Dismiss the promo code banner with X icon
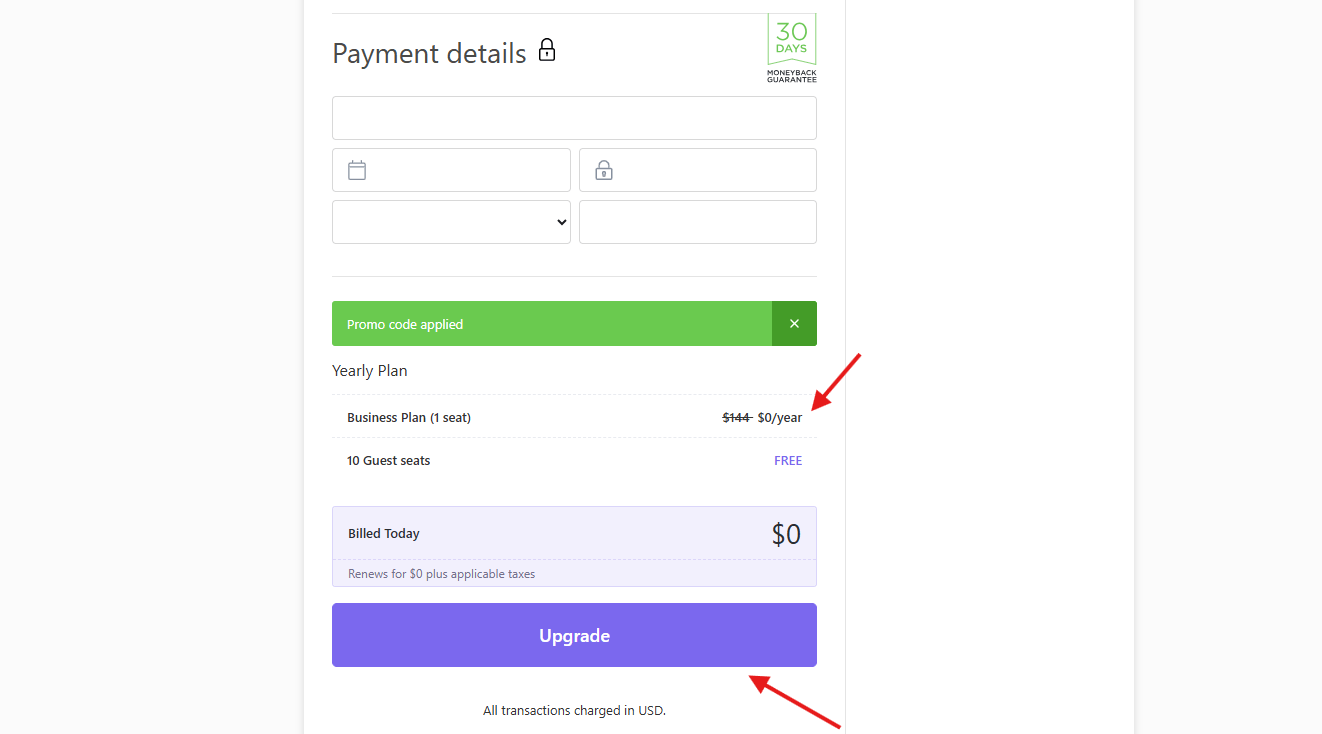This screenshot has height=734, width=1322. [x=794, y=323]
